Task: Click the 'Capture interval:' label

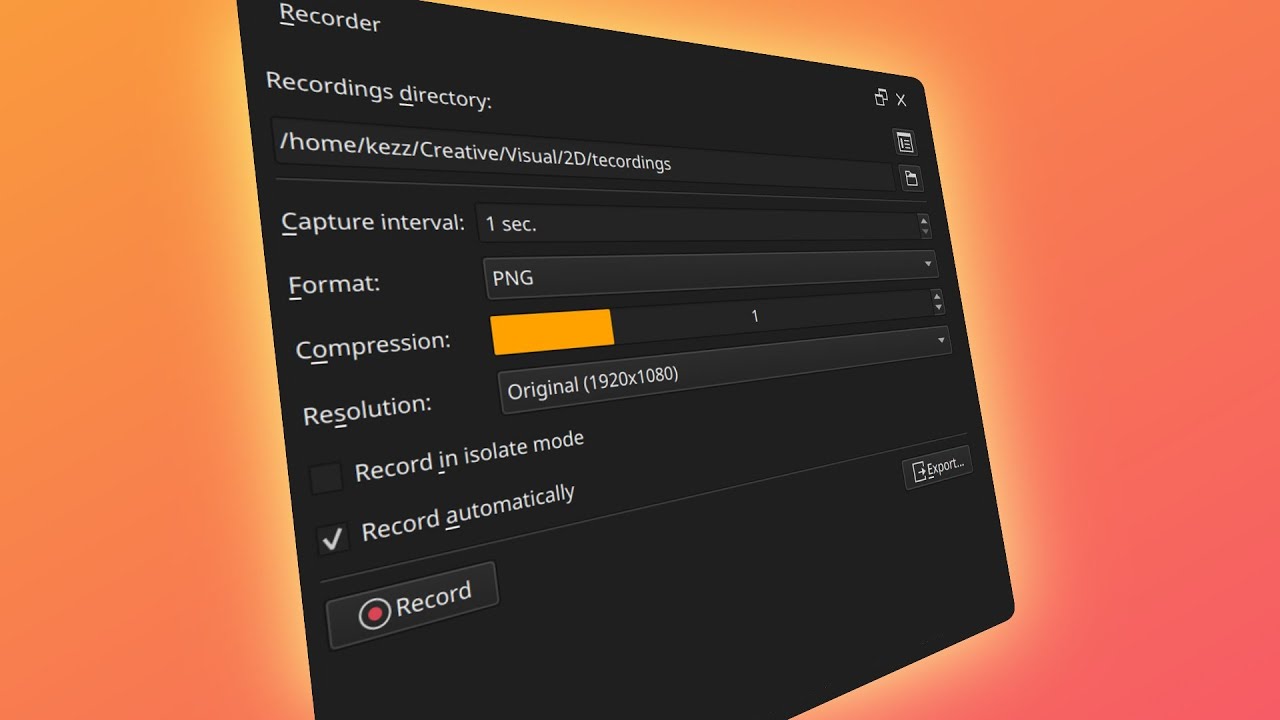Action: pos(374,222)
